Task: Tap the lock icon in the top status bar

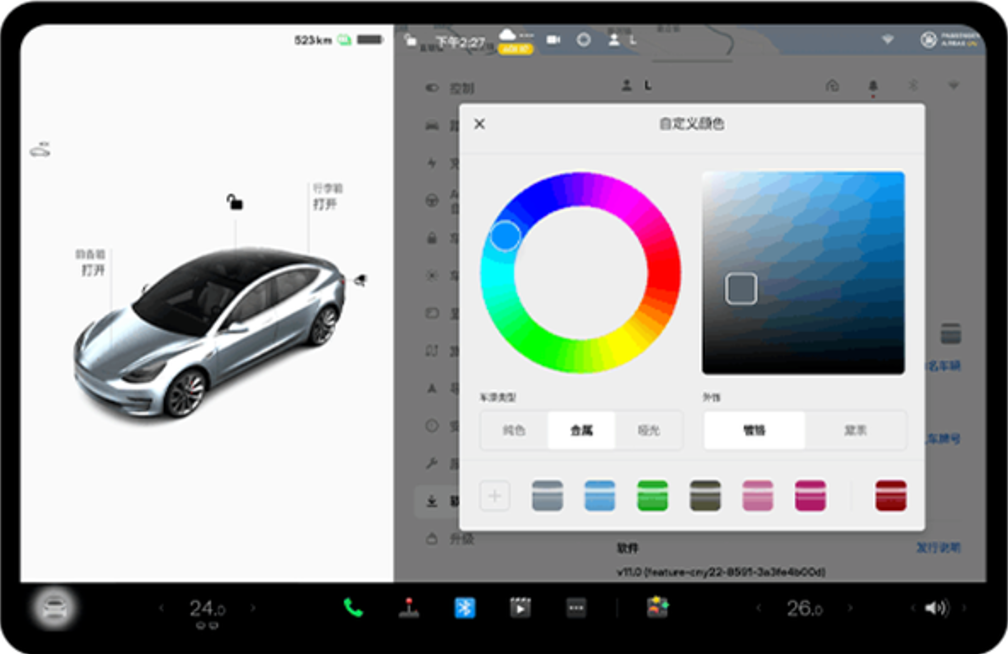Action: click(410, 41)
